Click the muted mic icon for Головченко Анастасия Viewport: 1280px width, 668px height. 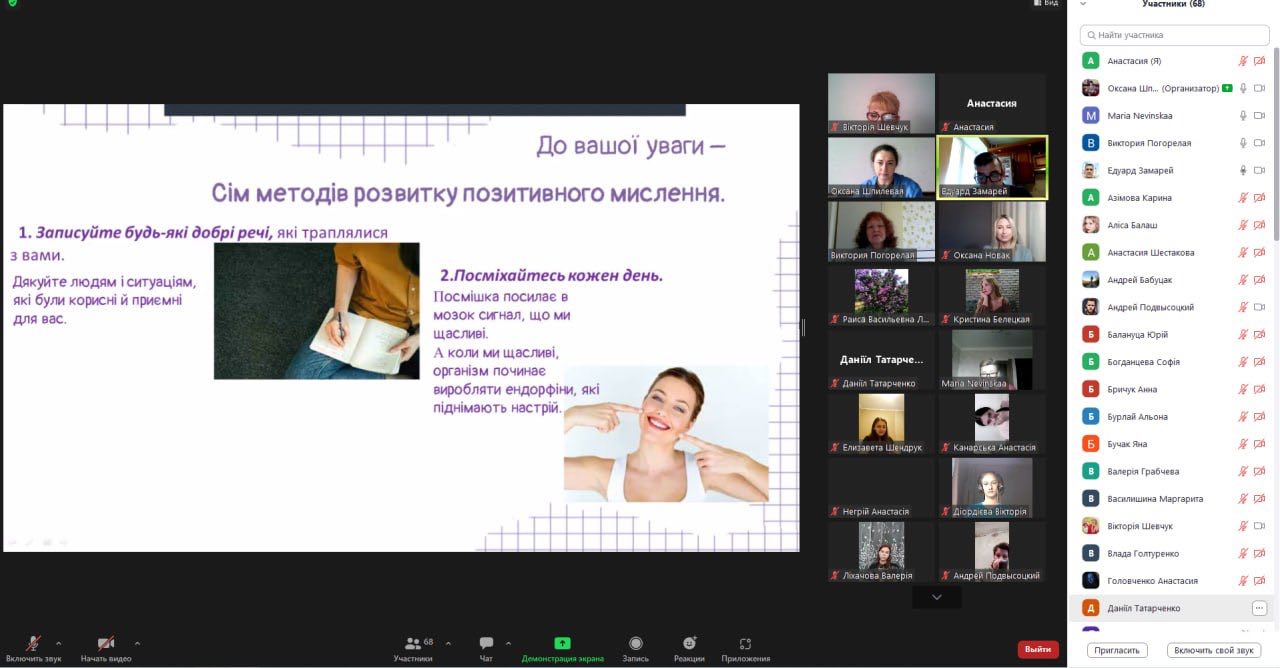tap(1244, 580)
